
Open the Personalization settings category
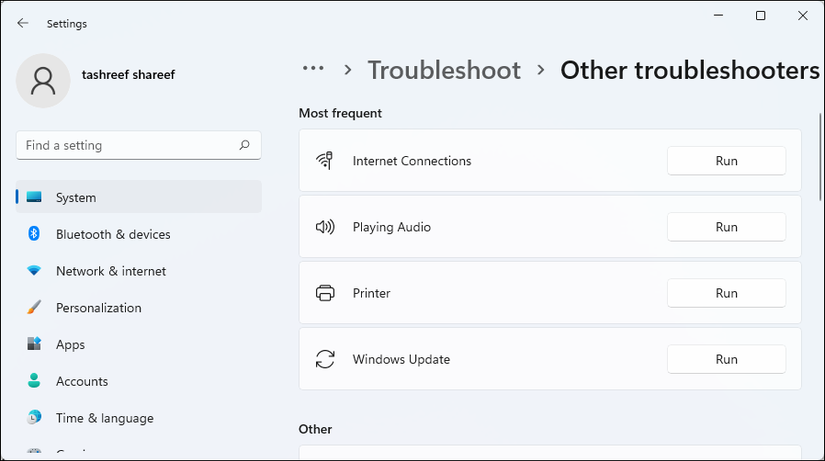[139, 307]
